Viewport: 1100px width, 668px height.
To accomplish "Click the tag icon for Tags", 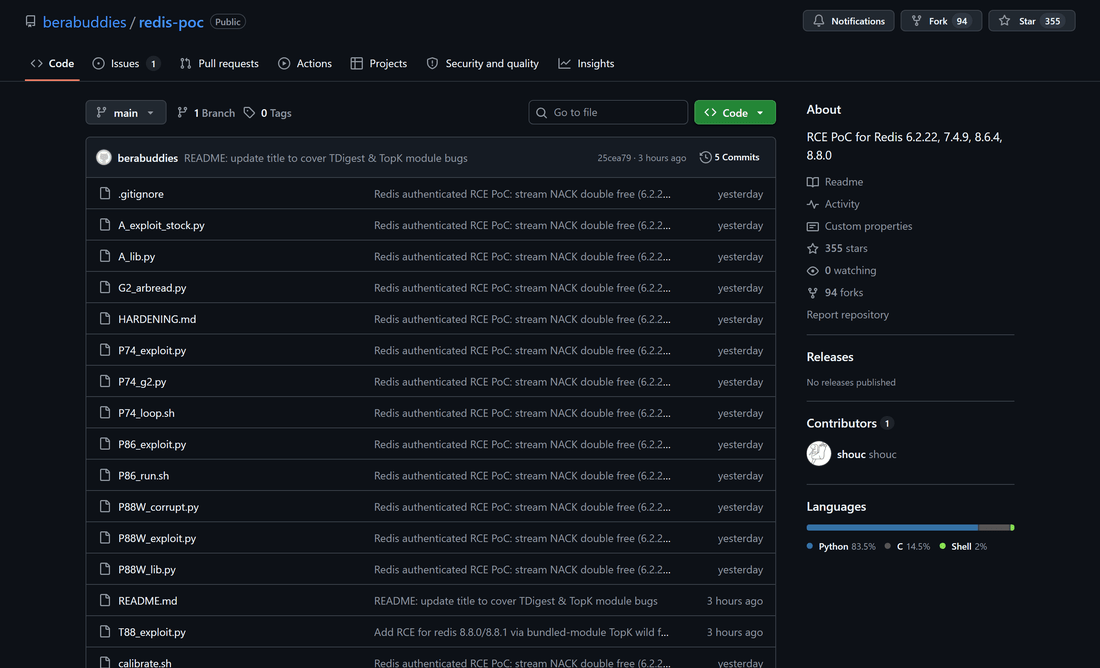I will 249,112.
